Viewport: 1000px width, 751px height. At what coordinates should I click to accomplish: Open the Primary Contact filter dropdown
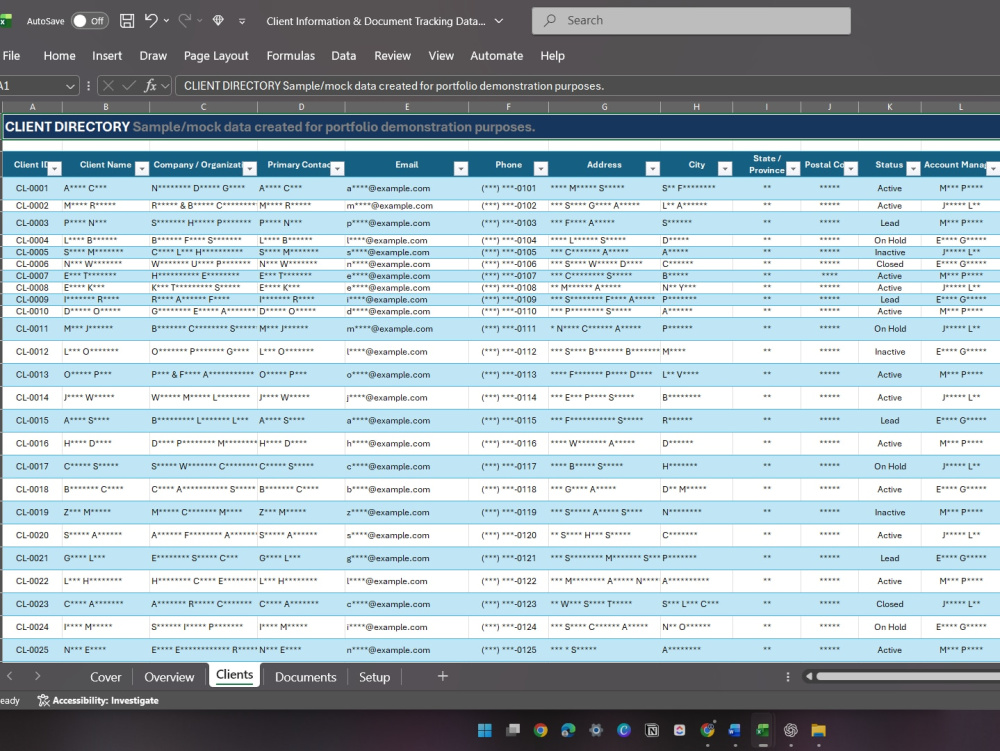(x=337, y=168)
